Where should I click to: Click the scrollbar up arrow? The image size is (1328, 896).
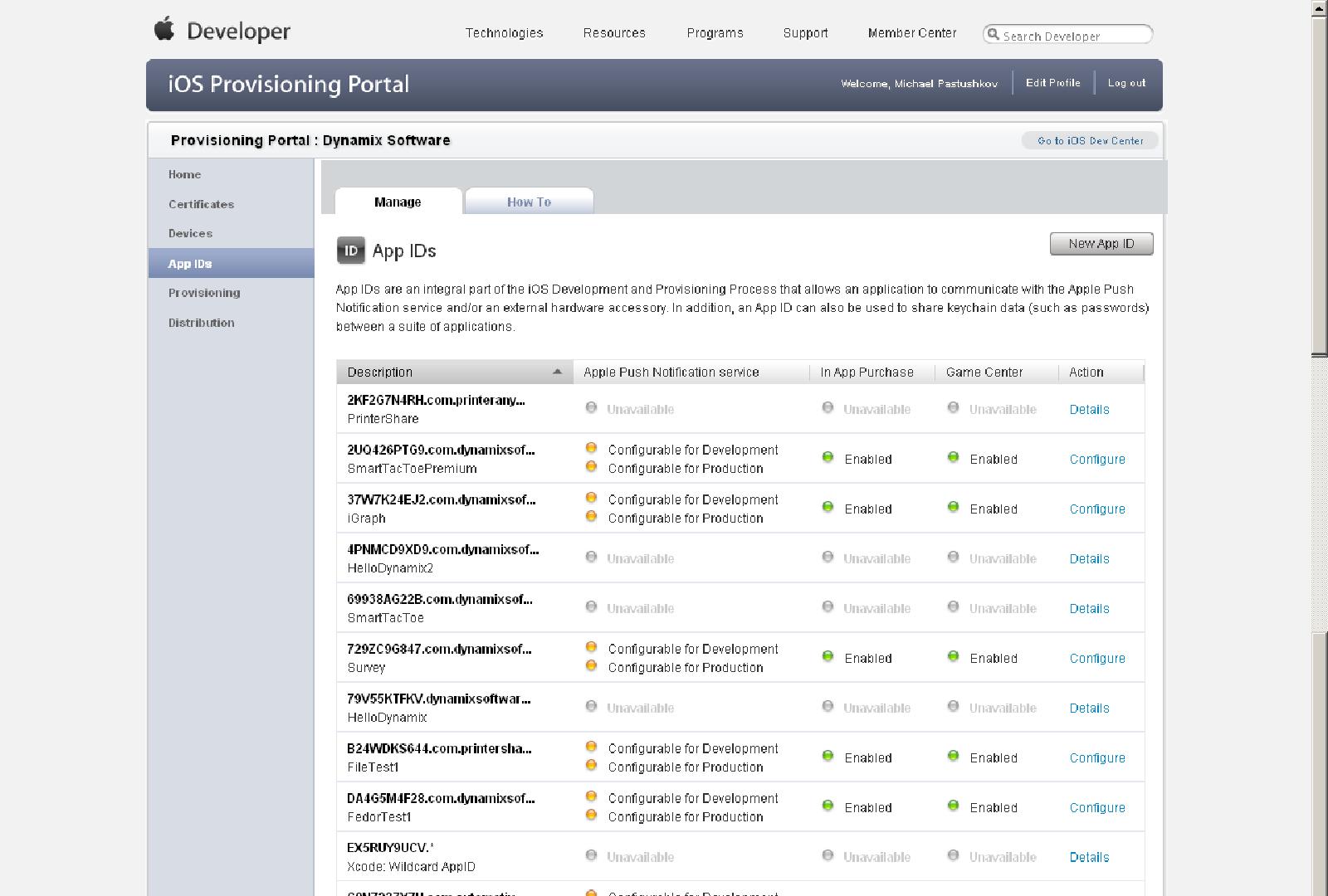point(1320,7)
